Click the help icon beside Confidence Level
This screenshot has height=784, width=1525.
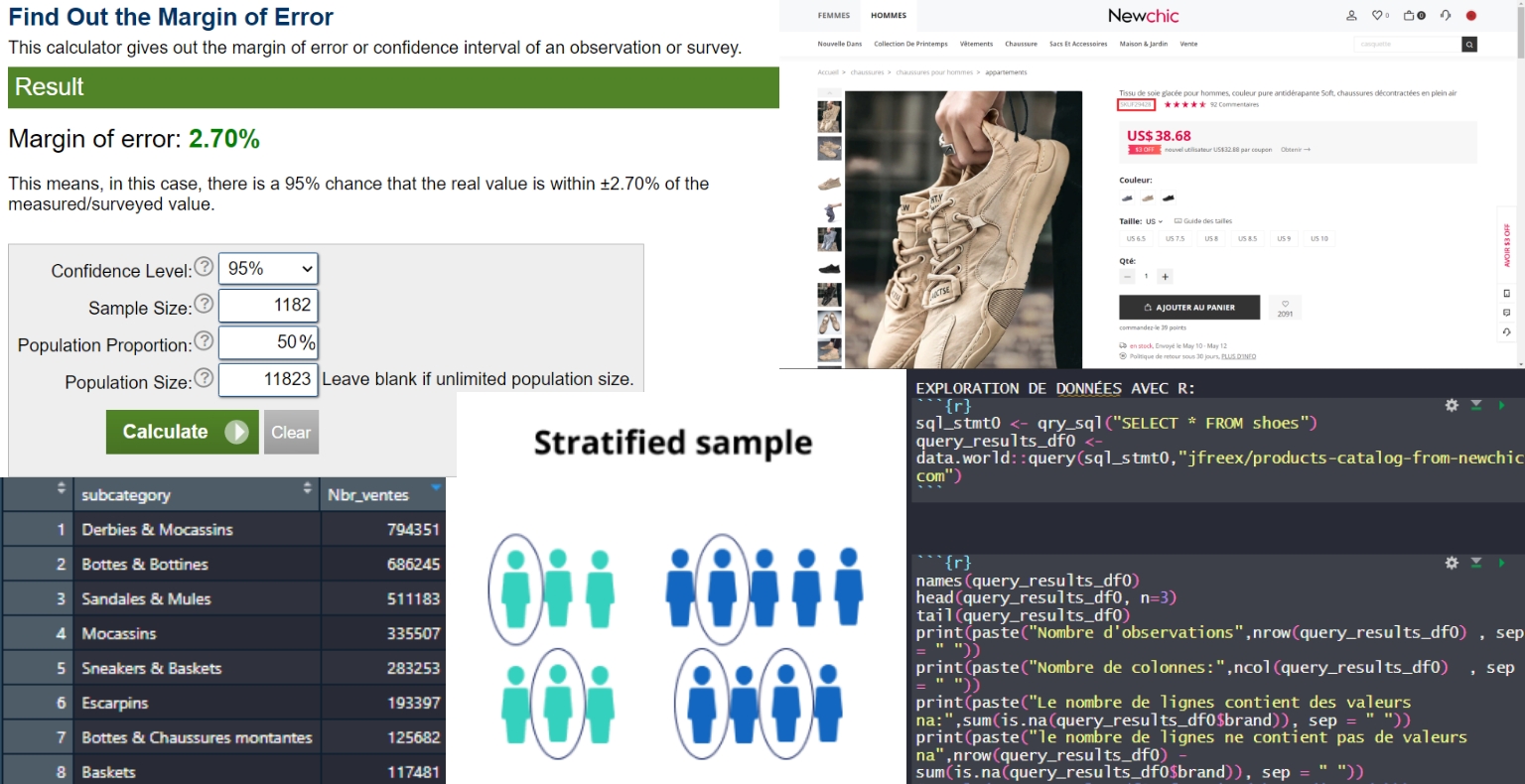click(204, 267)
